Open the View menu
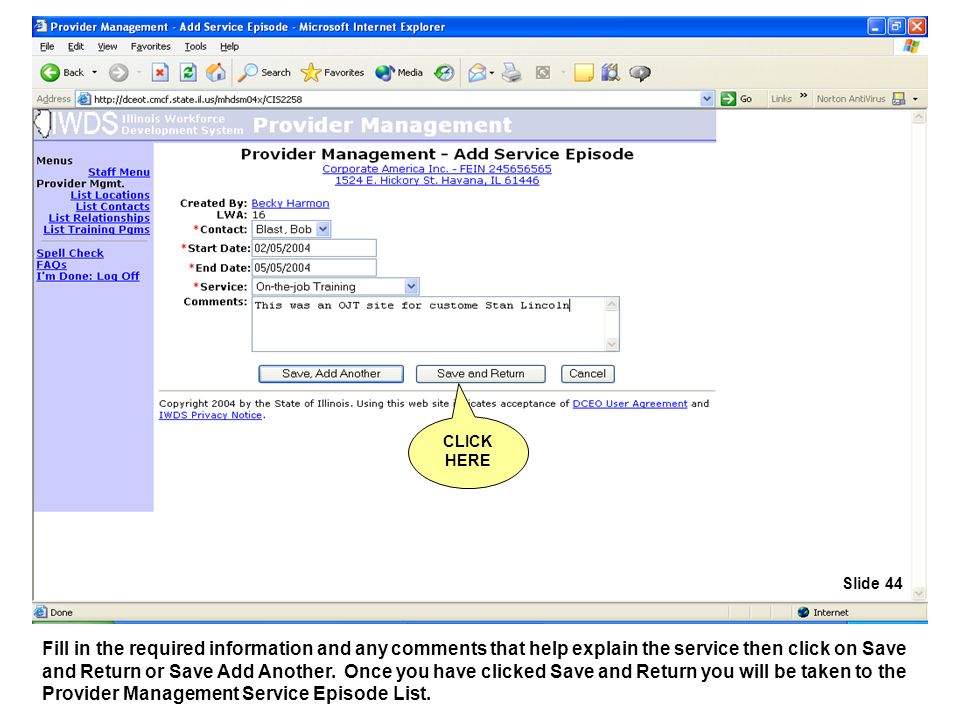The width and height of the screenshot is (960, 720). click(107, 47)
